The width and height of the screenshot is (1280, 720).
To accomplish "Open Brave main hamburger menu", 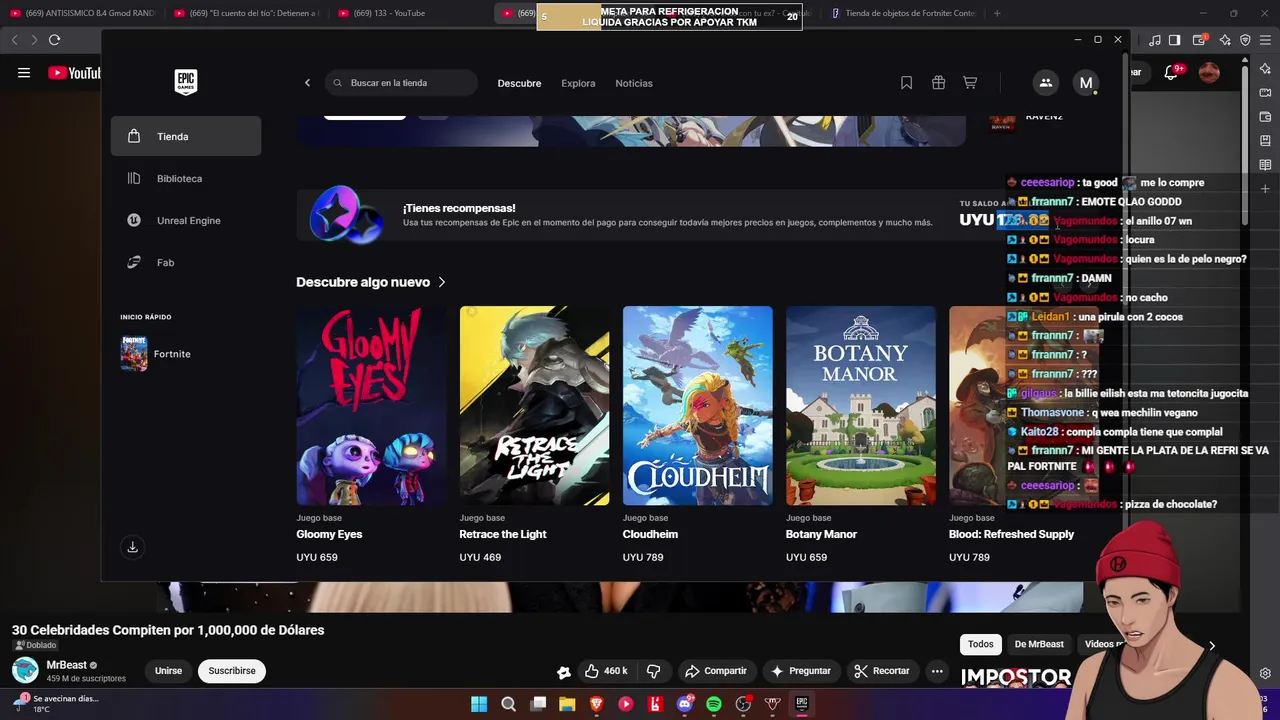I will coord(1265,40).
